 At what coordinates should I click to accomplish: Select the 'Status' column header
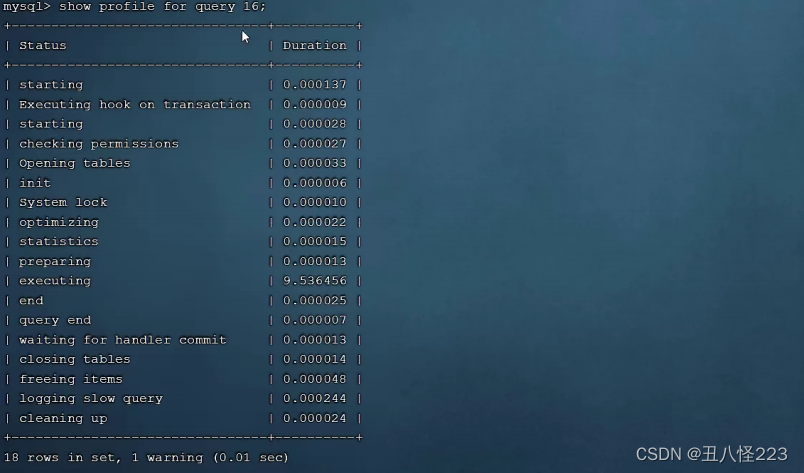pos(43,46)
